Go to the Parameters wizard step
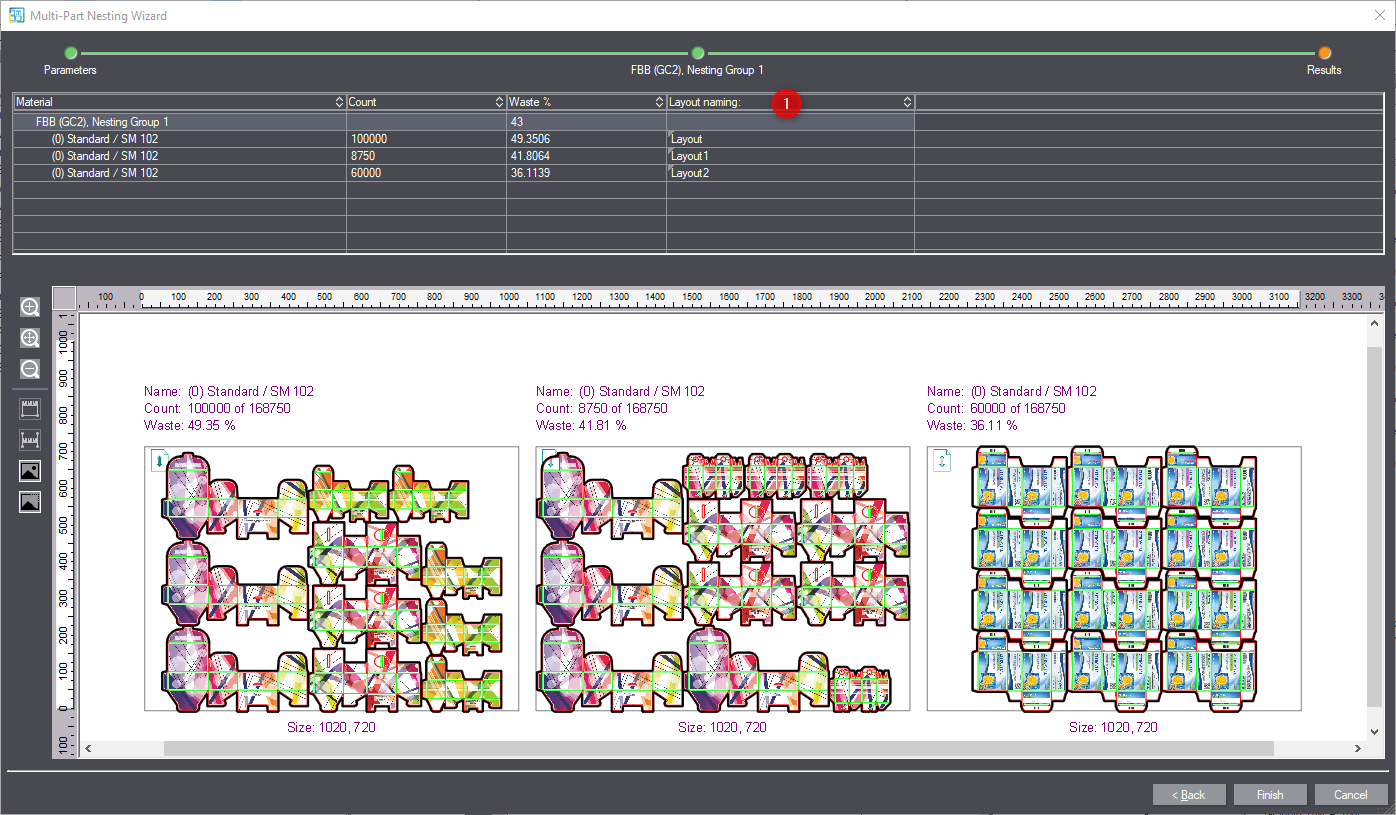This screenshot has width=1396, height=815. [x=70, y=53]
